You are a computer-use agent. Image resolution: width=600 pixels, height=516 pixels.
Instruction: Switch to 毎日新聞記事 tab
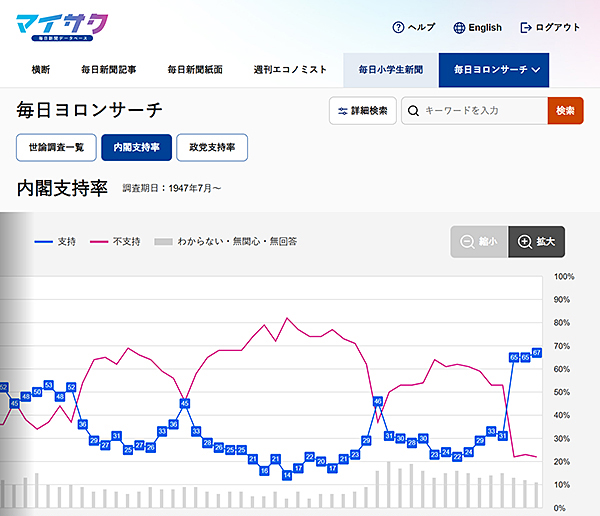pos(109,70)
